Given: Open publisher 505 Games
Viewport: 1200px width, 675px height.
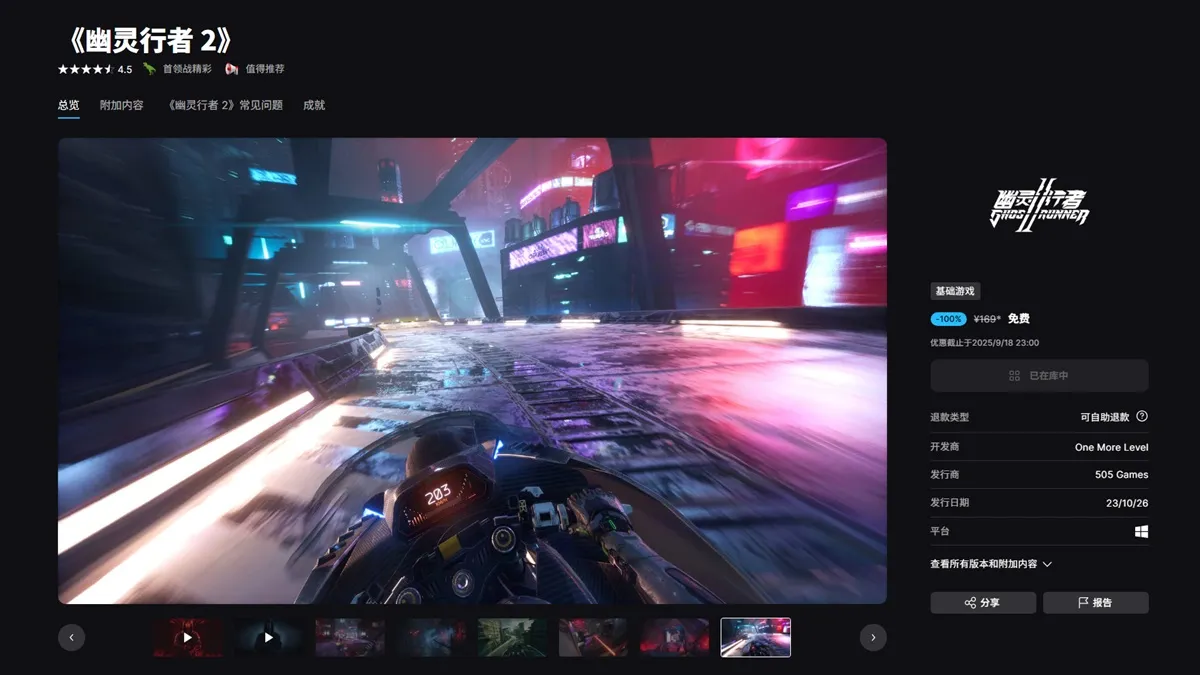Looking at the screenshot, I should click(1121, 475).
